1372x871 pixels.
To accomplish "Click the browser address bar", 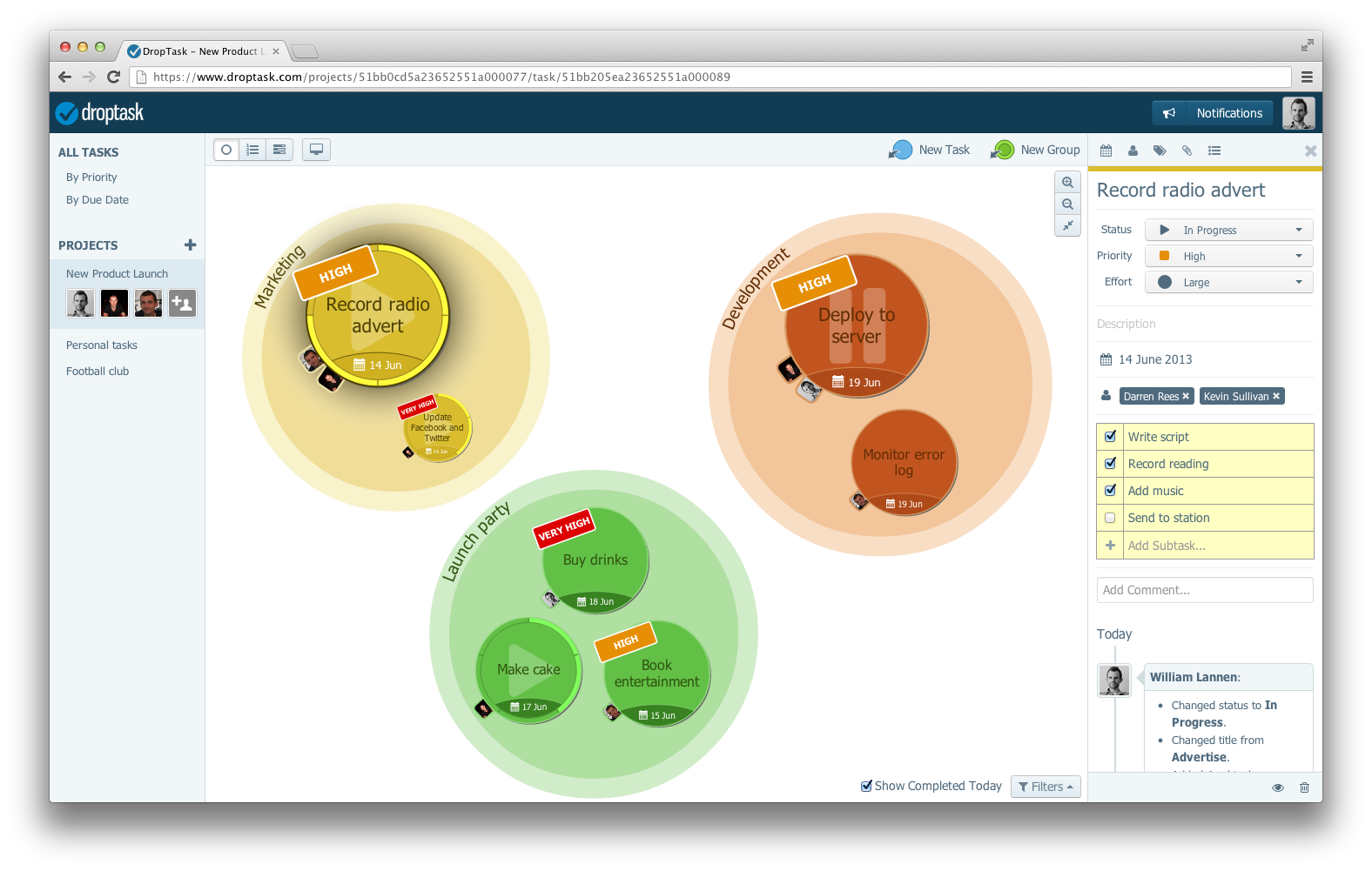I will pos(710,77).
